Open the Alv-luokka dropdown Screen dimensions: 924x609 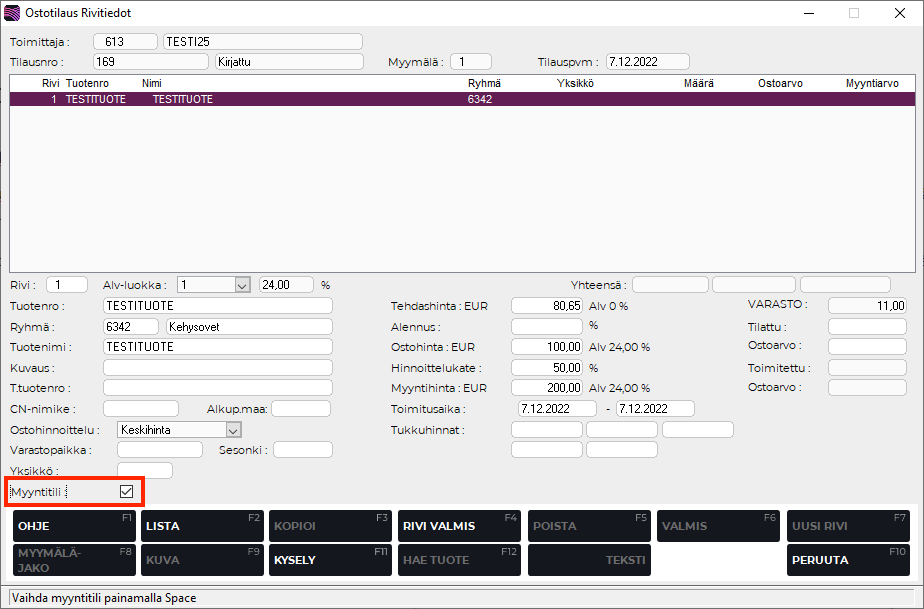[241, 285]
